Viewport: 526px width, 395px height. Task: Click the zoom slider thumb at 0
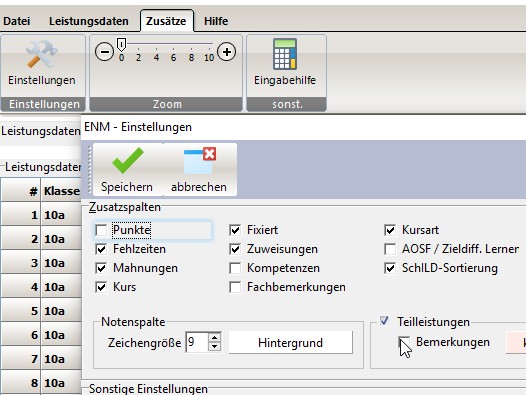coord(121,44)
